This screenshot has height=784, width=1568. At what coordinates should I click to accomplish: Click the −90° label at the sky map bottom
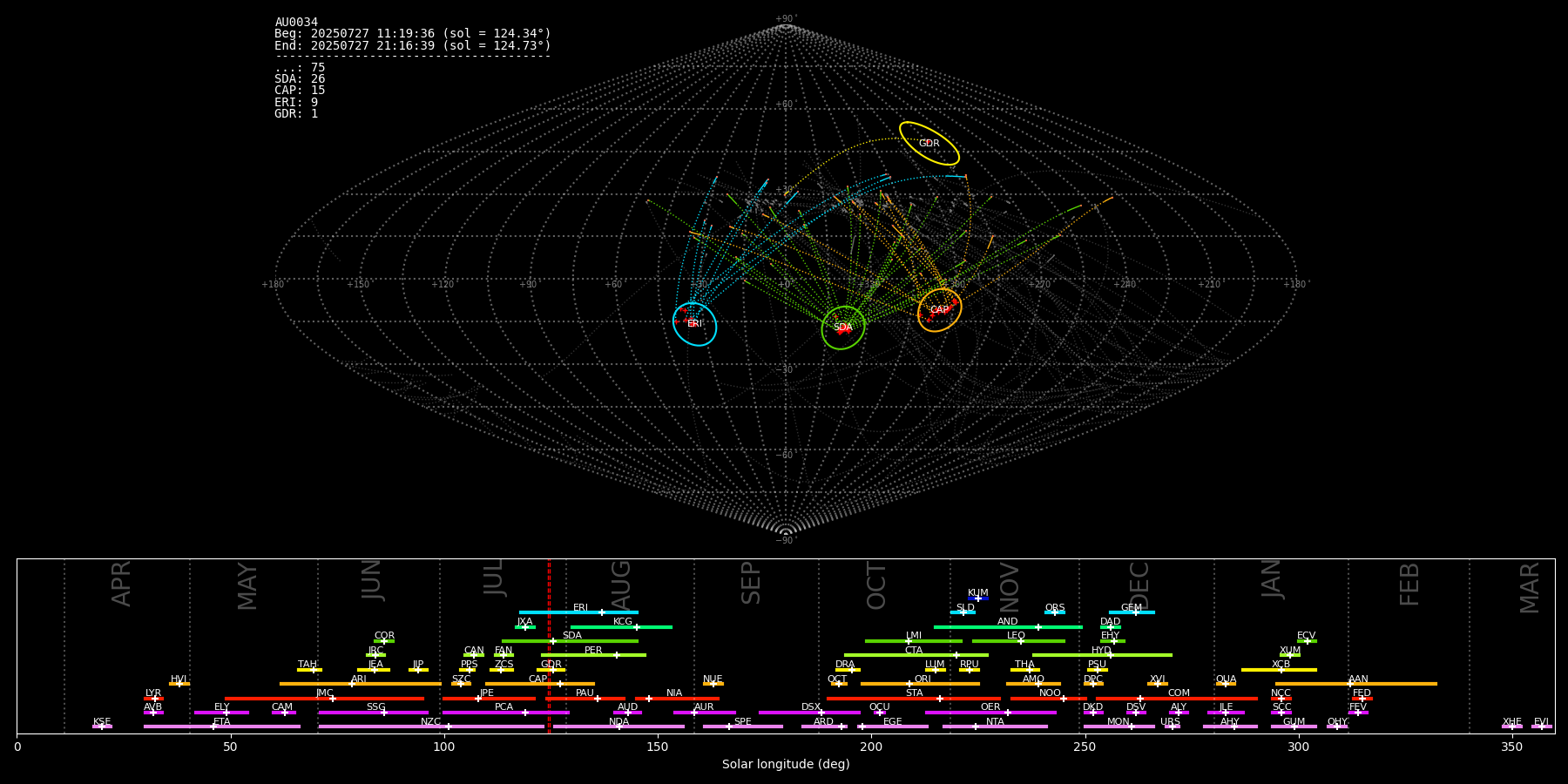pyautogui.click(x=785, y=540)
